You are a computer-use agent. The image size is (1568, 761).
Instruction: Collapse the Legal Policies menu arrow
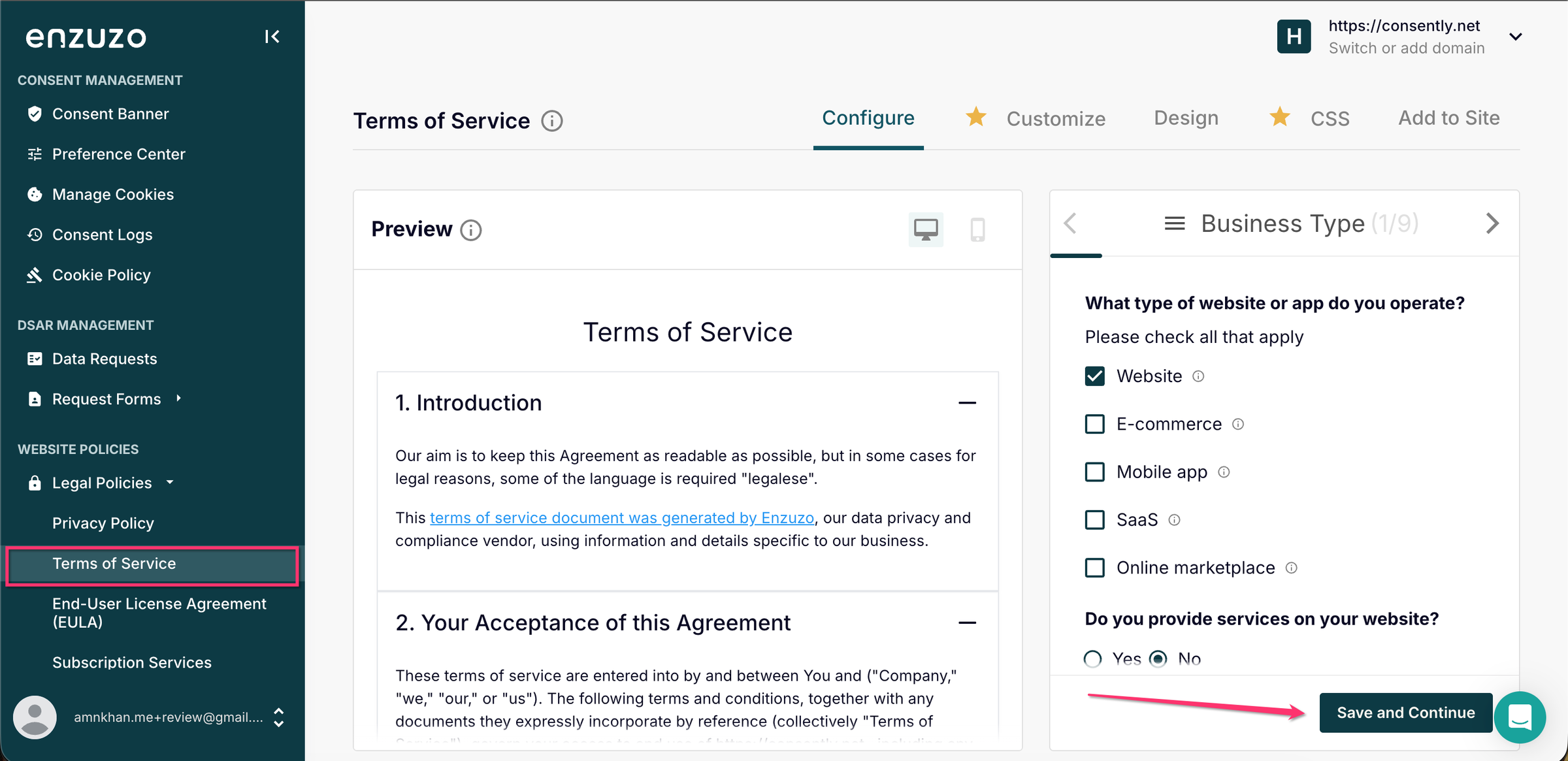click(170, 482)
